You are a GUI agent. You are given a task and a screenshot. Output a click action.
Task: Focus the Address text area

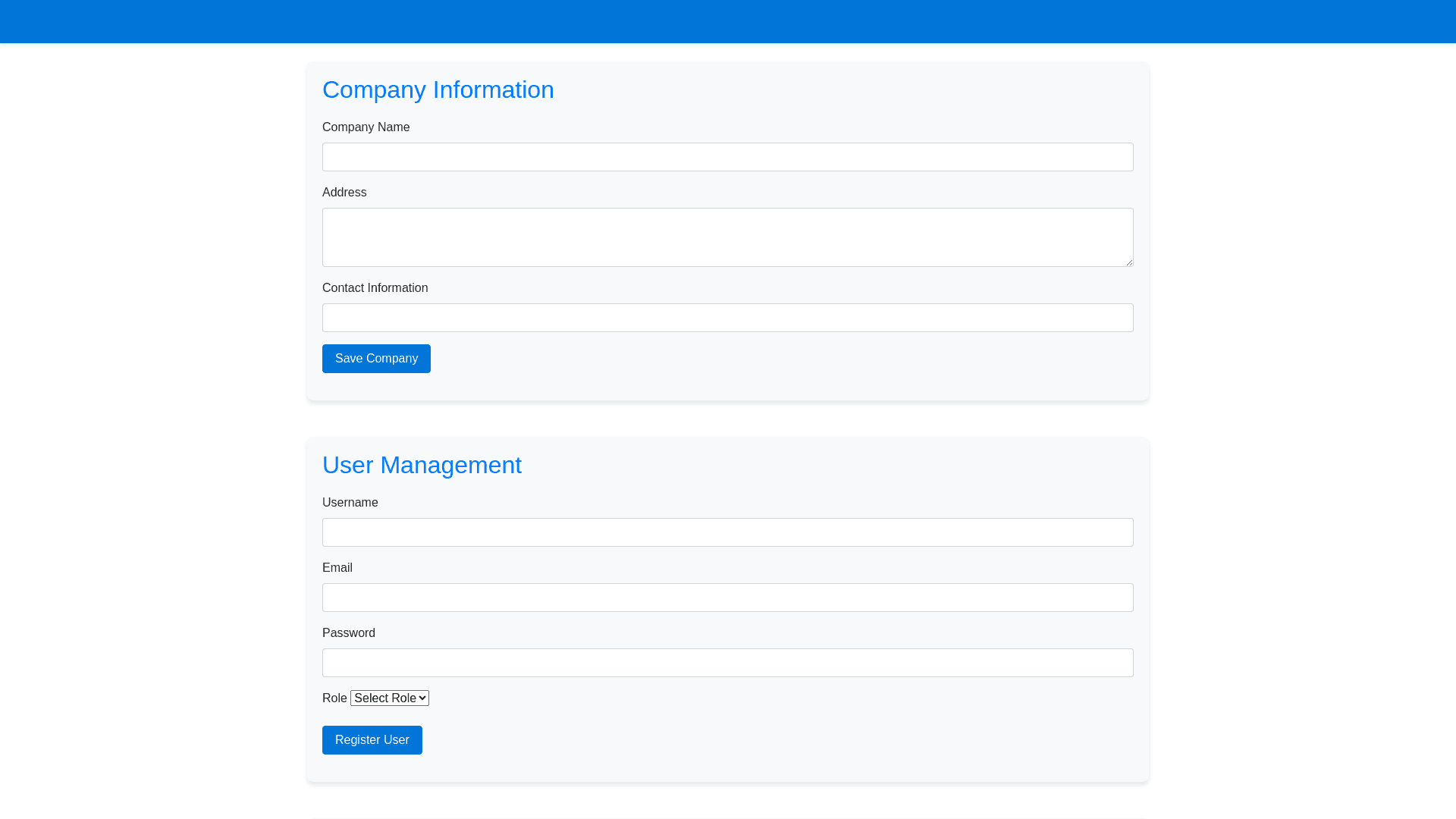(x=727, y=237)
